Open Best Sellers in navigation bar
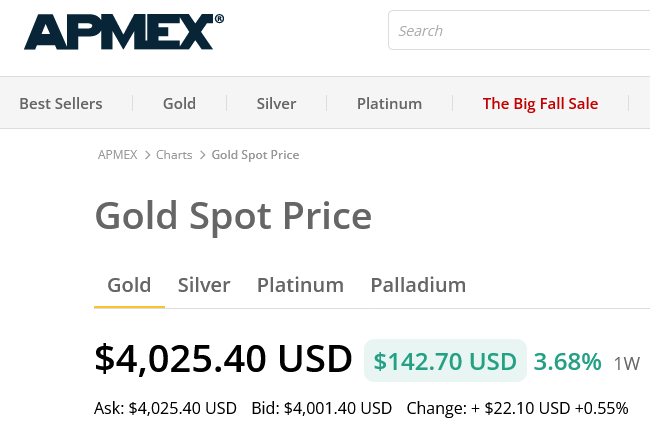This screenshot has width=650, height=432. click(x=61, y=103)
